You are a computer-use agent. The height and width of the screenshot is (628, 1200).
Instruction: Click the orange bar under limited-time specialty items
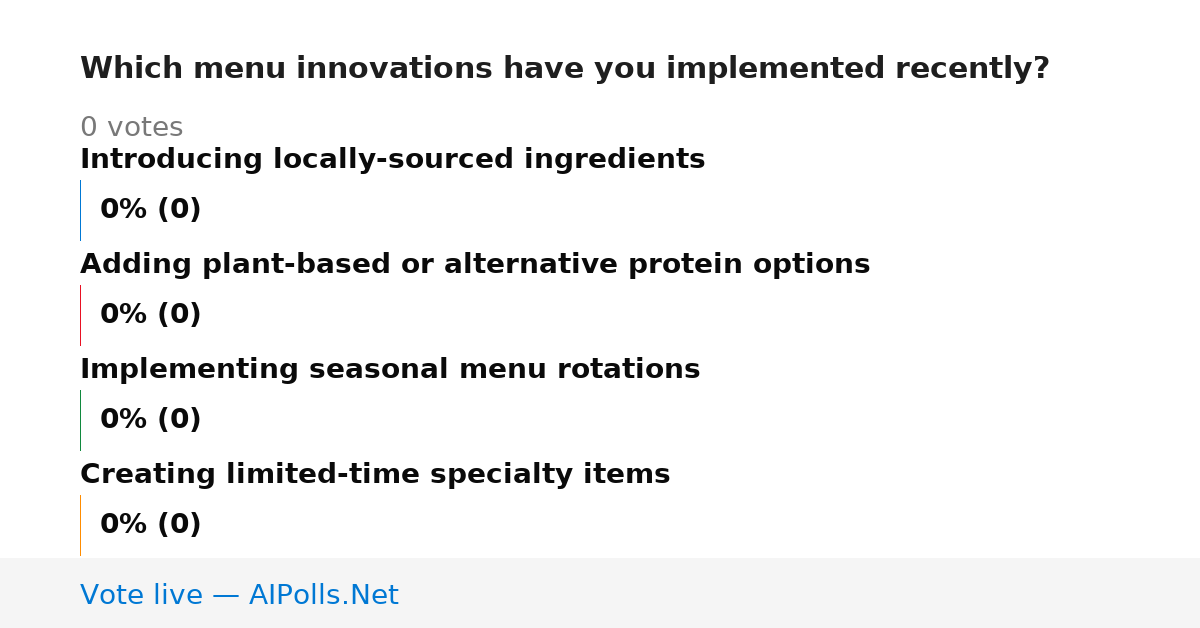pyautogui.click(x=80, y=525)
